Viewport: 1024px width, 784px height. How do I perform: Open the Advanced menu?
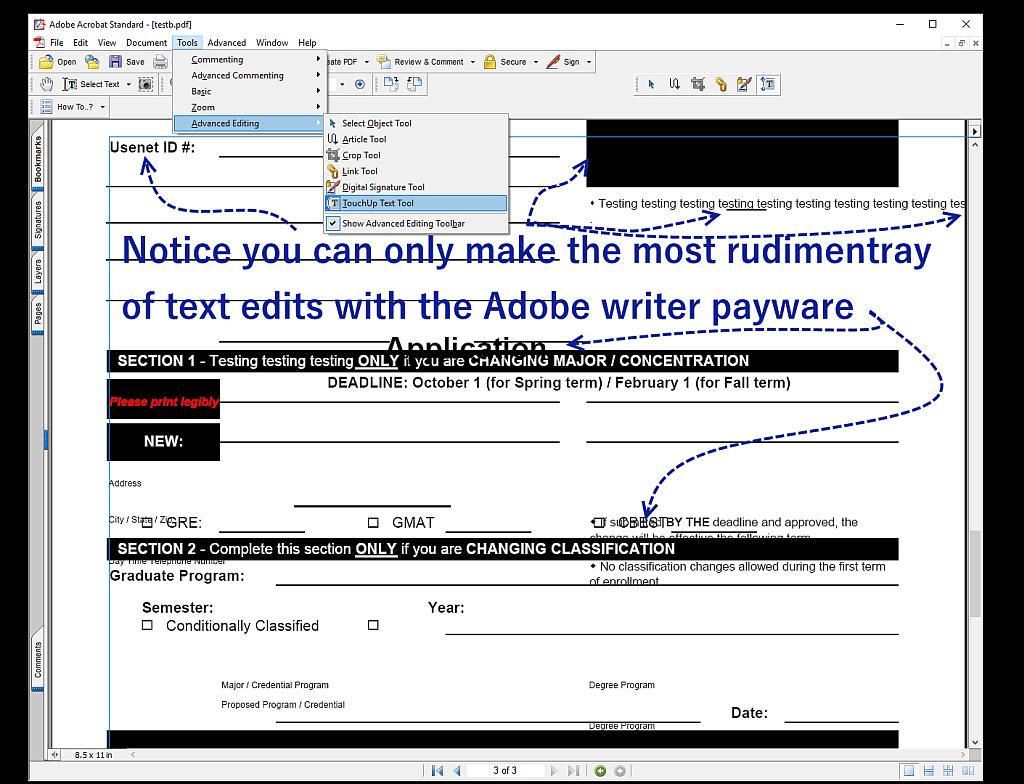point(227,42)
